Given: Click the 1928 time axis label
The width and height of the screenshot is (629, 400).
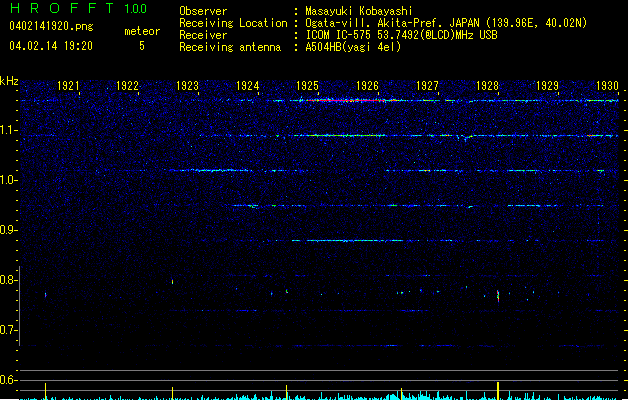Looking at the screenshot, I should coord(487,86).
